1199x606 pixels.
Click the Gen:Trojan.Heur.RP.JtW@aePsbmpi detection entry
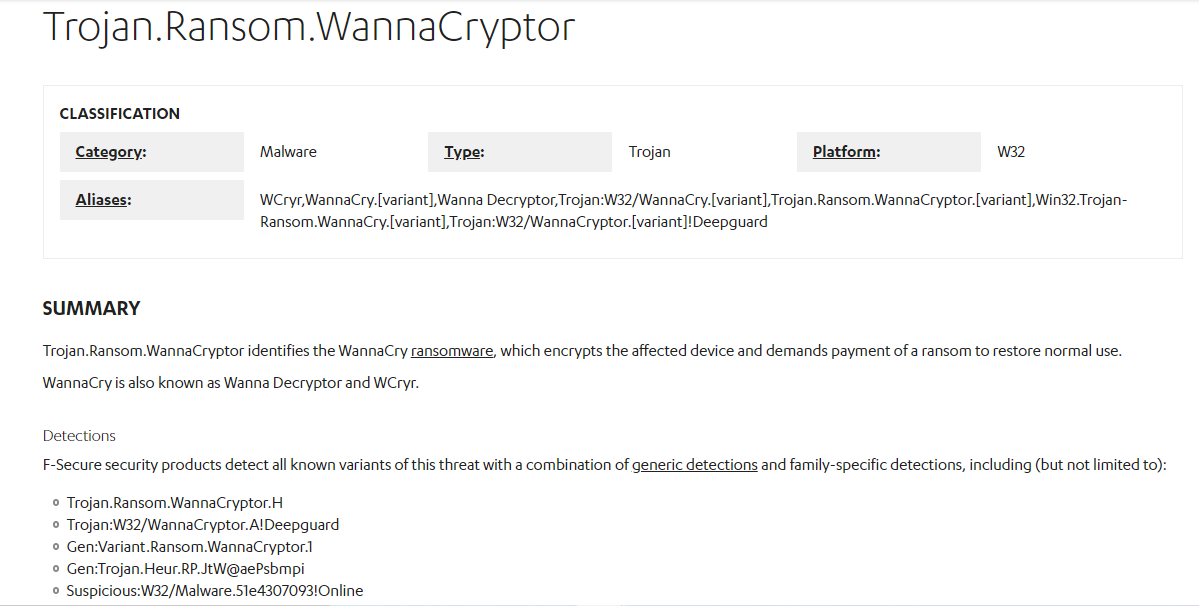[x=185, y=569]
